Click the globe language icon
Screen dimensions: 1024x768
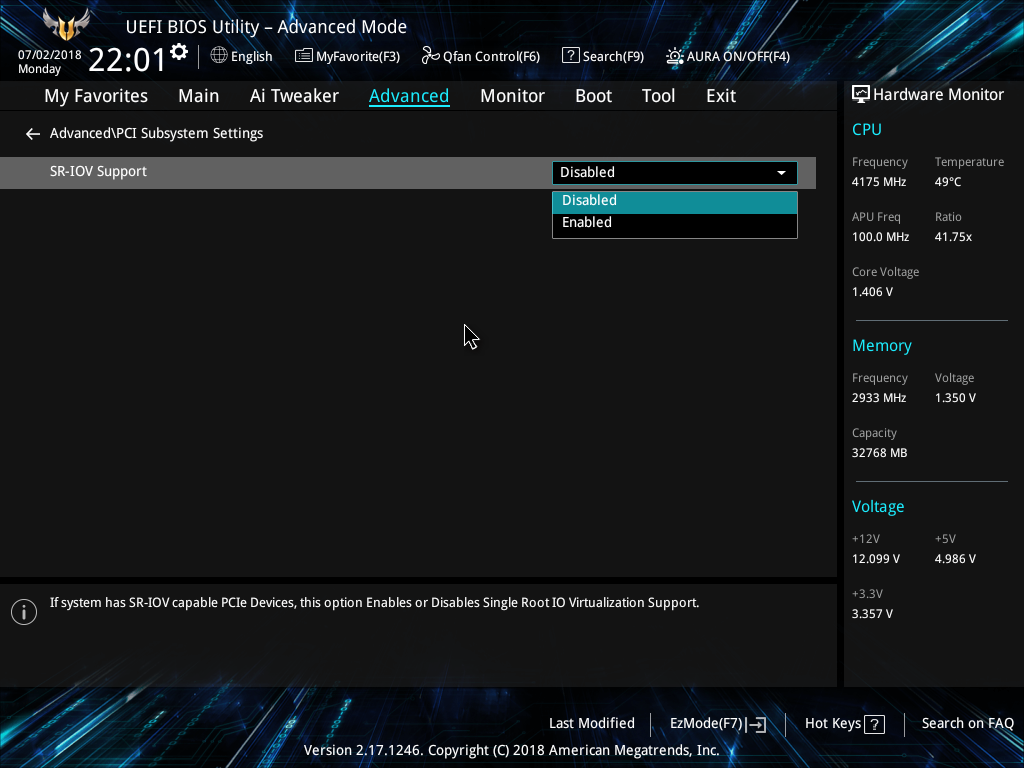[219, 56]
